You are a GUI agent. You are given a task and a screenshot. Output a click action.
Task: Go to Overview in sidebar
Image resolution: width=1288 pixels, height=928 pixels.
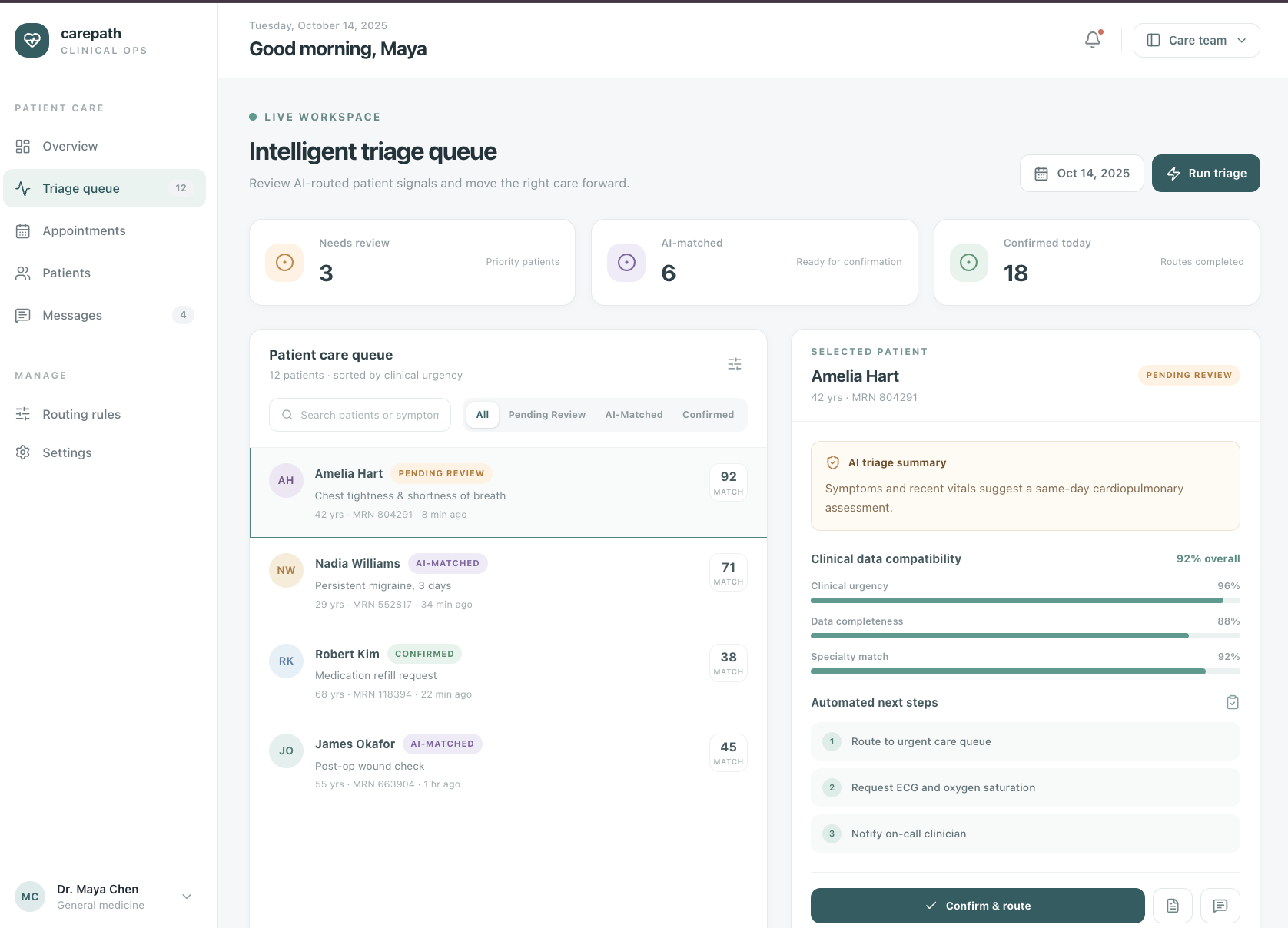[105, 146]
